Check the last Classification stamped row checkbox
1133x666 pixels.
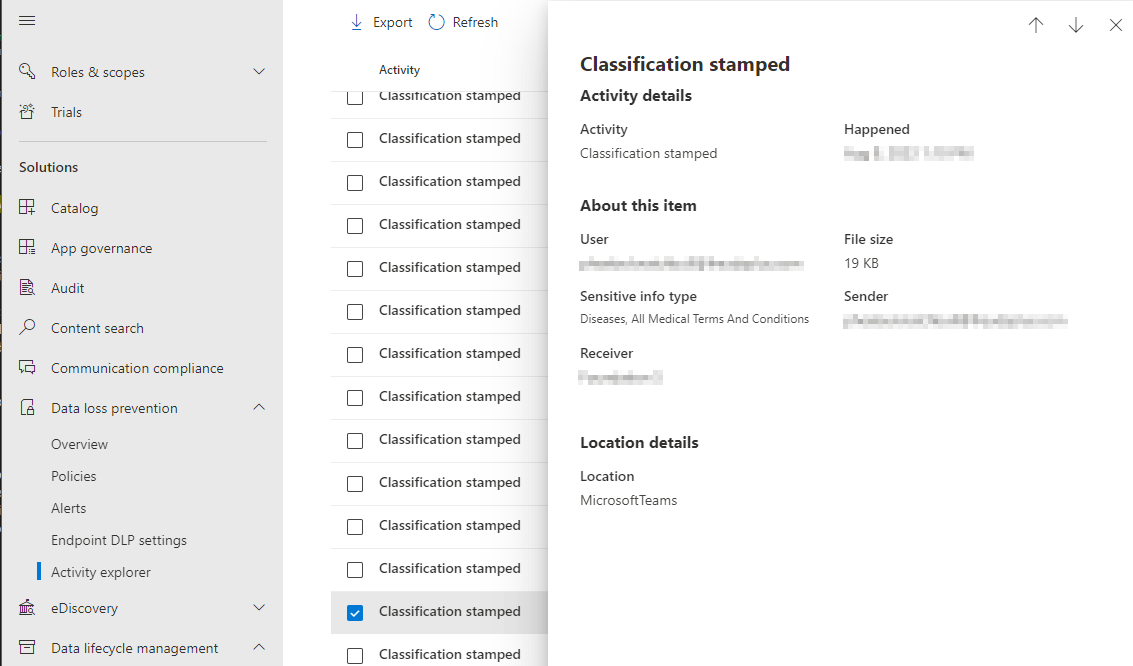point(355,656)
